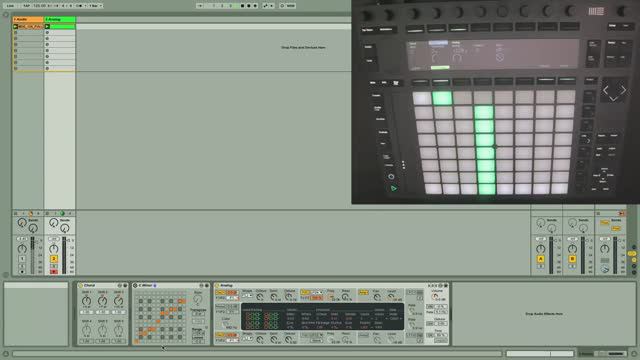Click the hot-swap icon on the Analog device

coord(440,285)
